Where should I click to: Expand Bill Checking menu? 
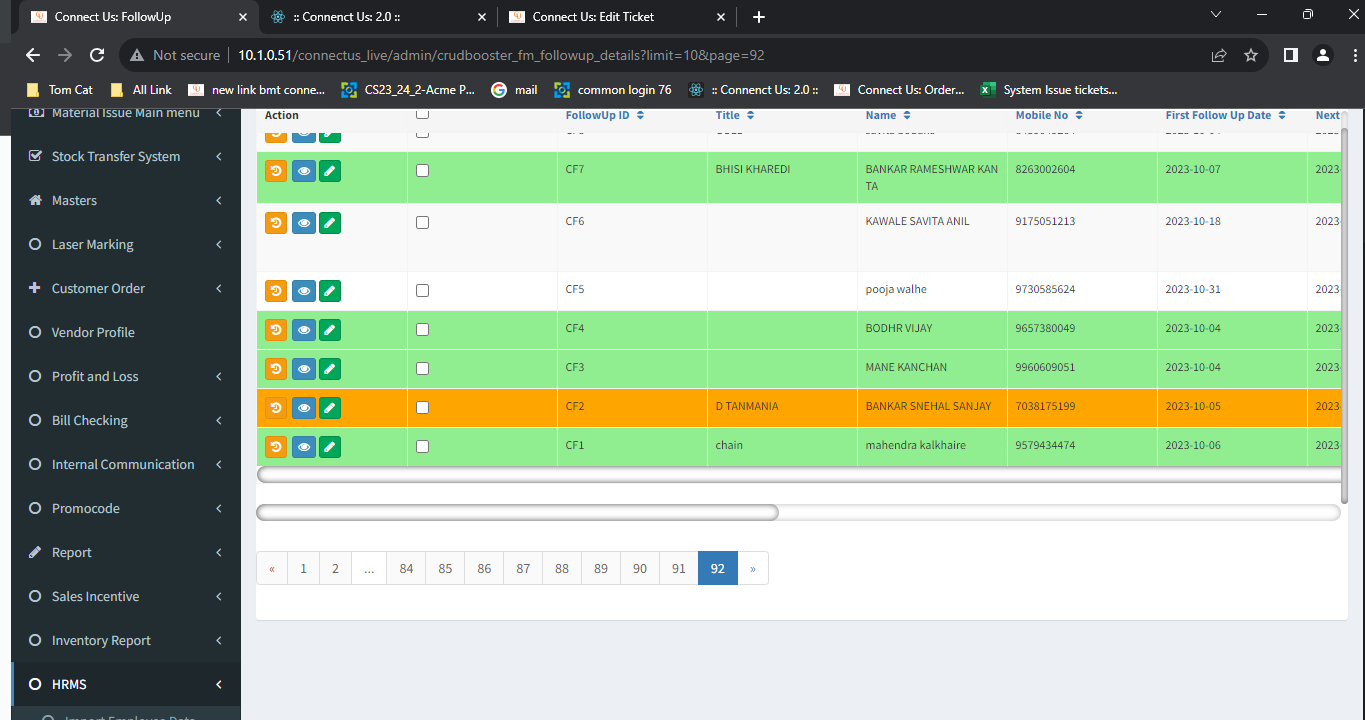pyautogui.click(x=126, y=421)
